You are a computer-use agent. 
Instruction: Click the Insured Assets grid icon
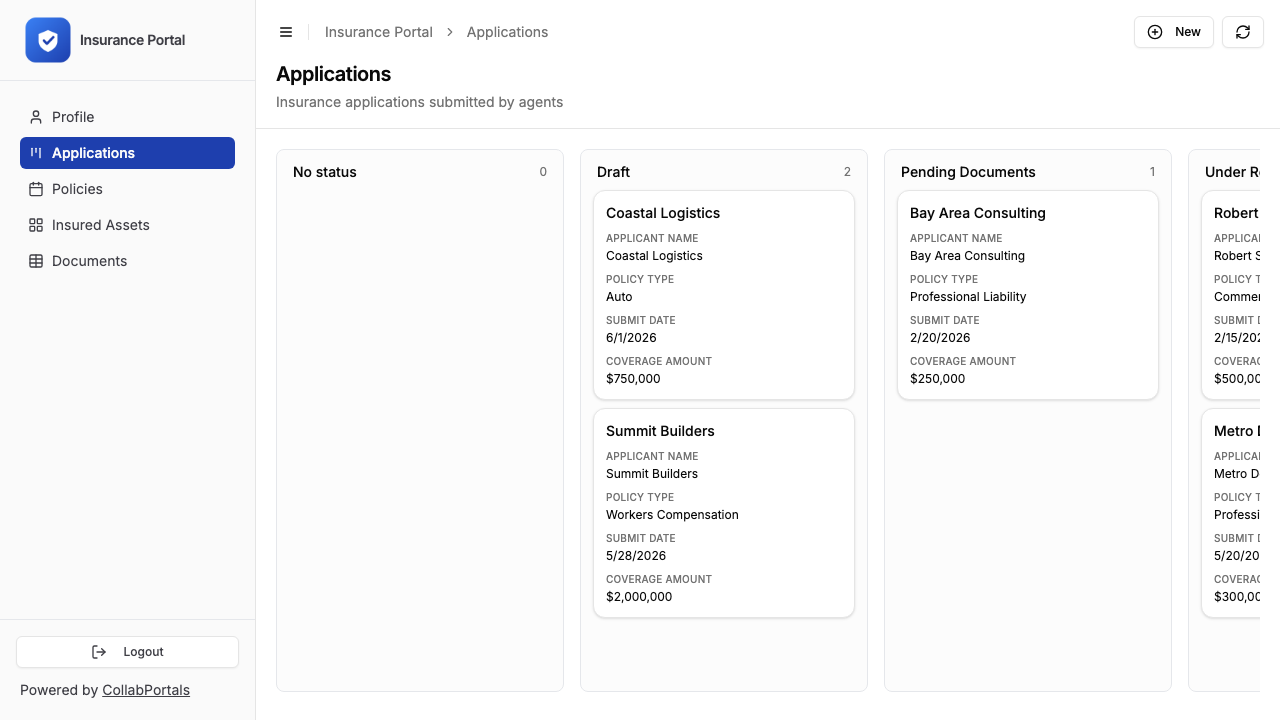click(36, 225)
